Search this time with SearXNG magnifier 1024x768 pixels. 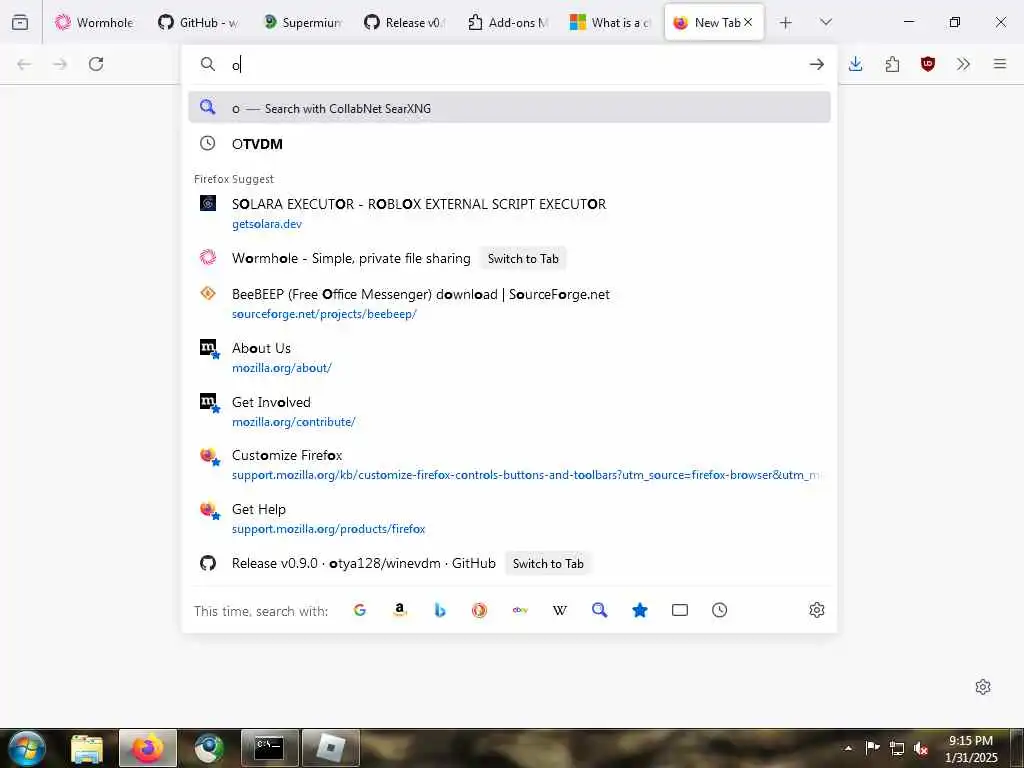[x=600, y=610]
